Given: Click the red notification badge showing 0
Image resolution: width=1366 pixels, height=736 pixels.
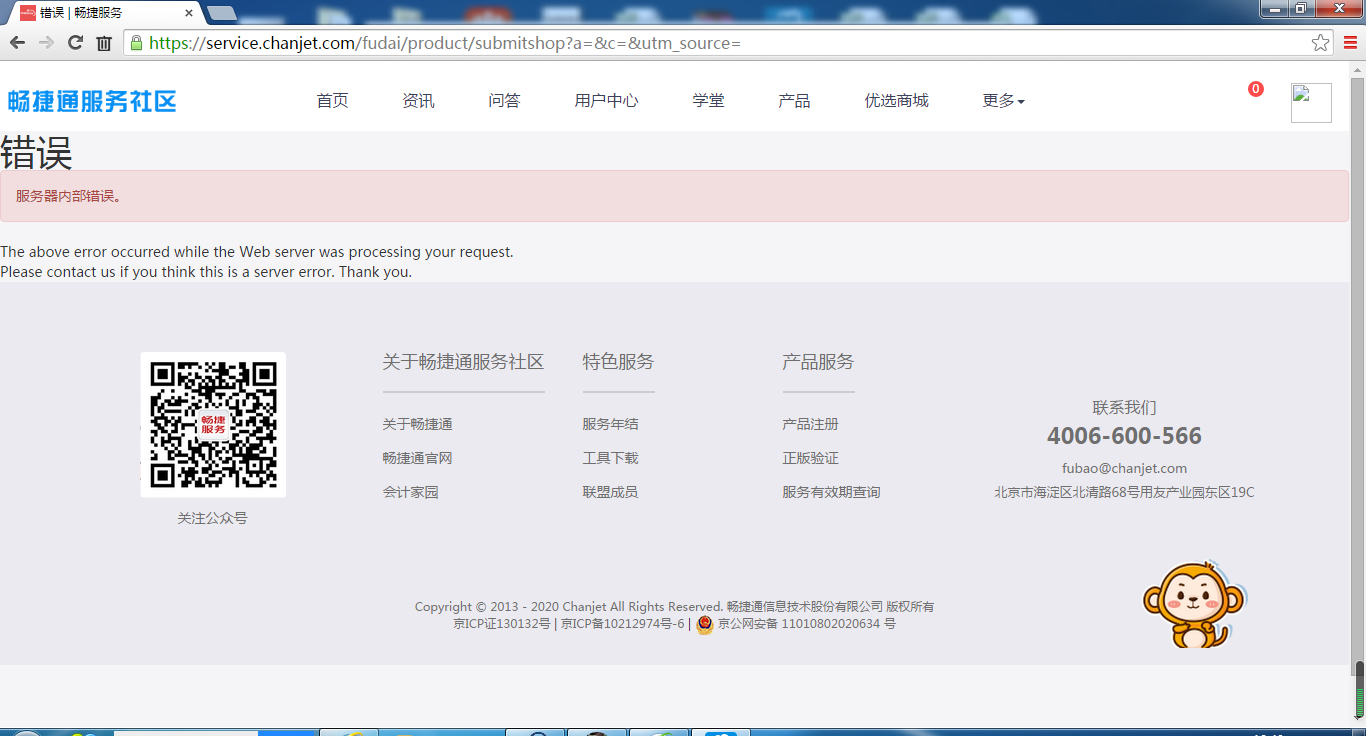Looking at the screenshot, I should pyautogui.click(x=1256, y=89).
